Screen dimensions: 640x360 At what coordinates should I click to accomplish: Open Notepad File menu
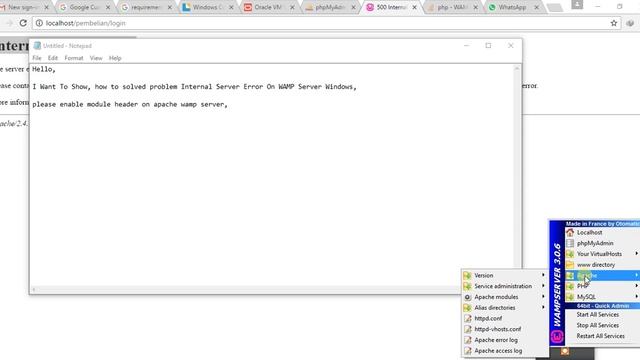click(37, 58)
